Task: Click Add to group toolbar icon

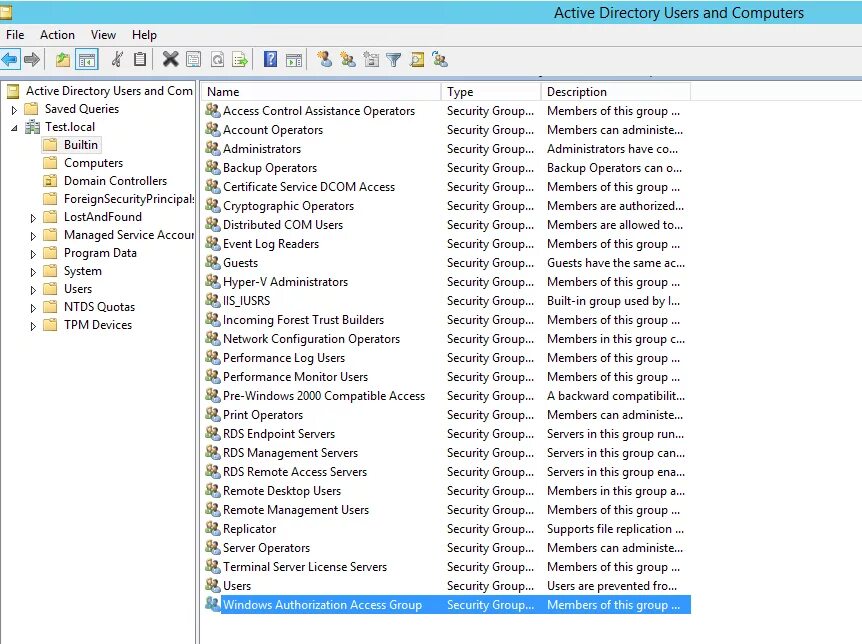Action: pyautogui.click(x=440, y=59)
